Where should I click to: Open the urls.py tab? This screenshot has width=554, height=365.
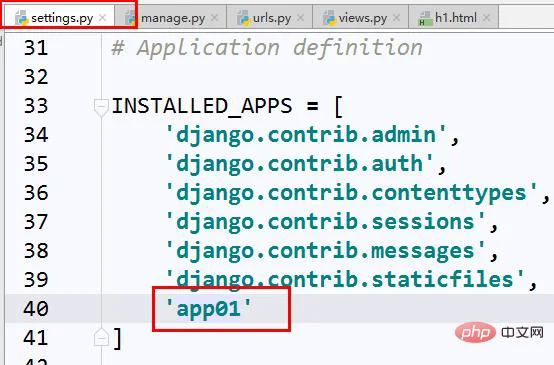(x=269, y=18)
